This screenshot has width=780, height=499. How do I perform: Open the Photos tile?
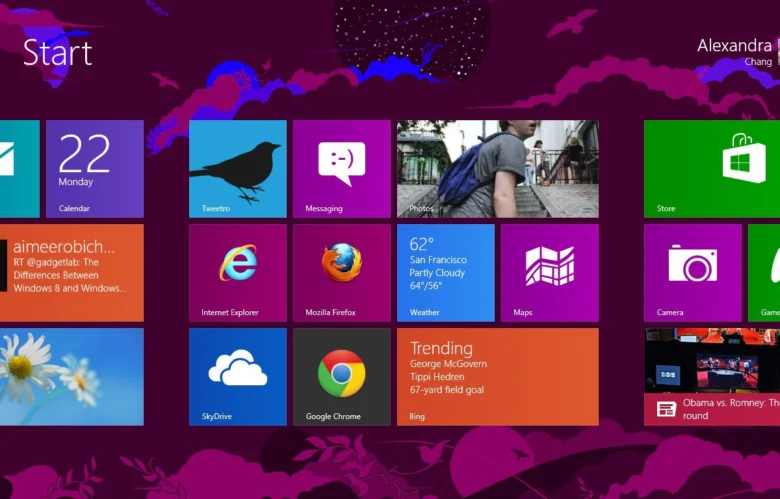click(497, 169)
